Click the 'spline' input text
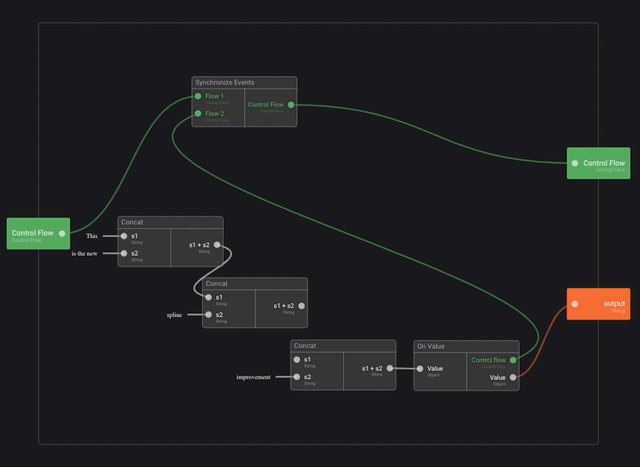 174,315
